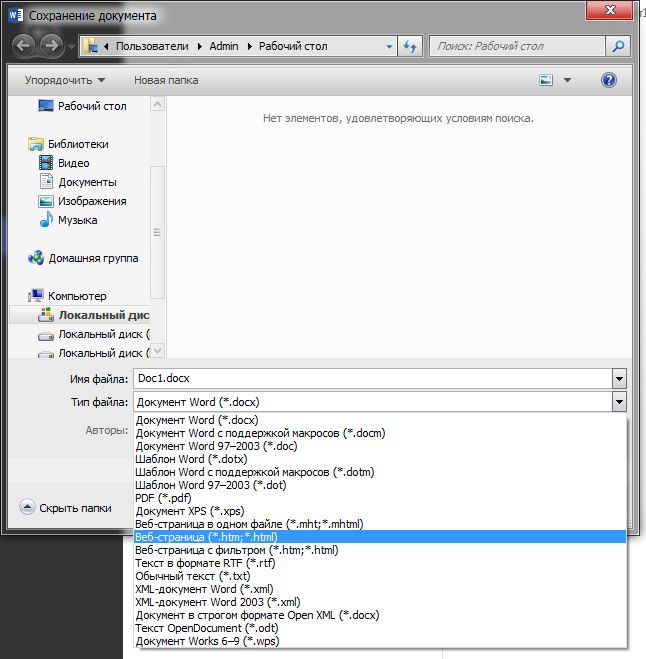
Task: Click the back navigation arrow button
Action: coord(25,46)
